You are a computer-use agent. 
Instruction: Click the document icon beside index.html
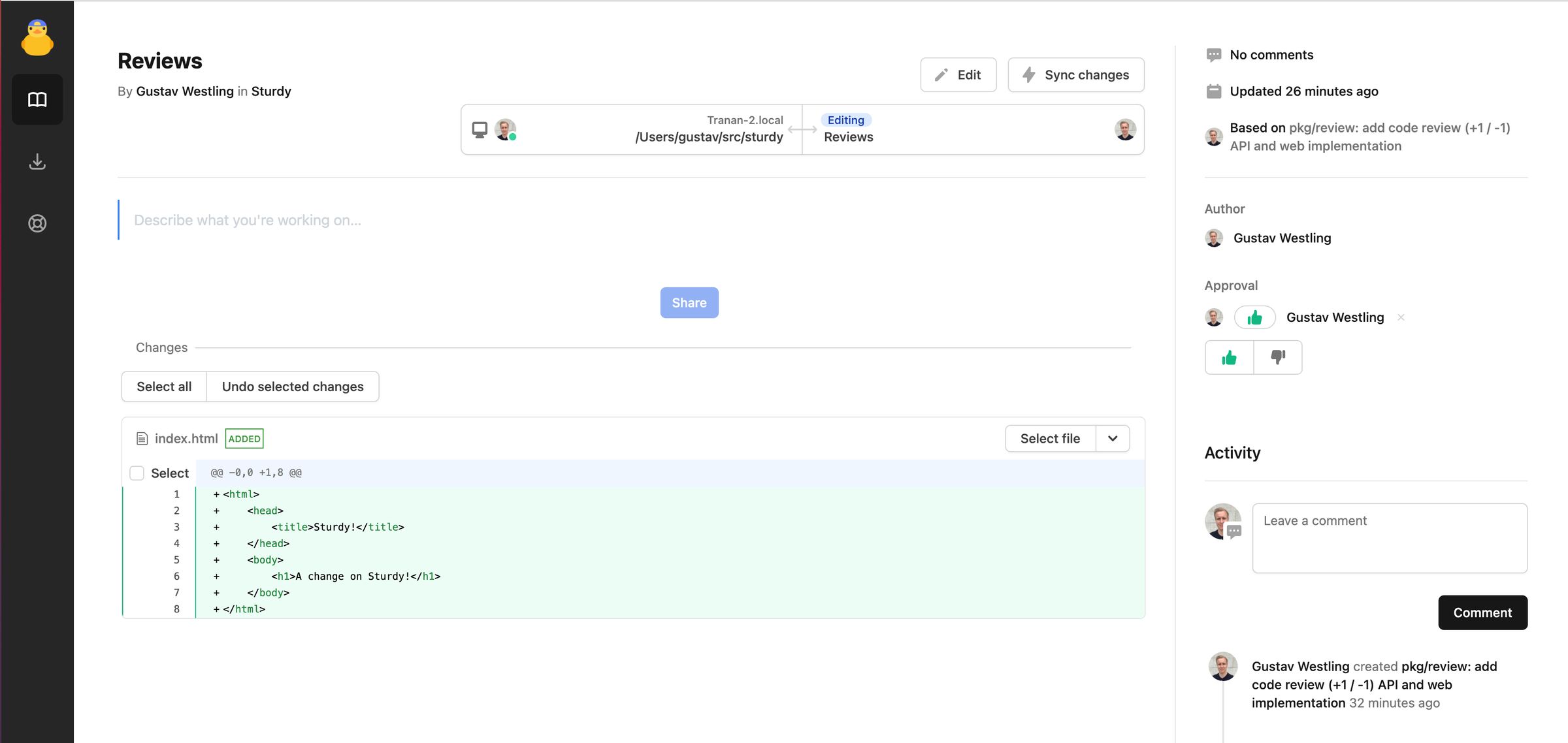(x=141, y=438)
